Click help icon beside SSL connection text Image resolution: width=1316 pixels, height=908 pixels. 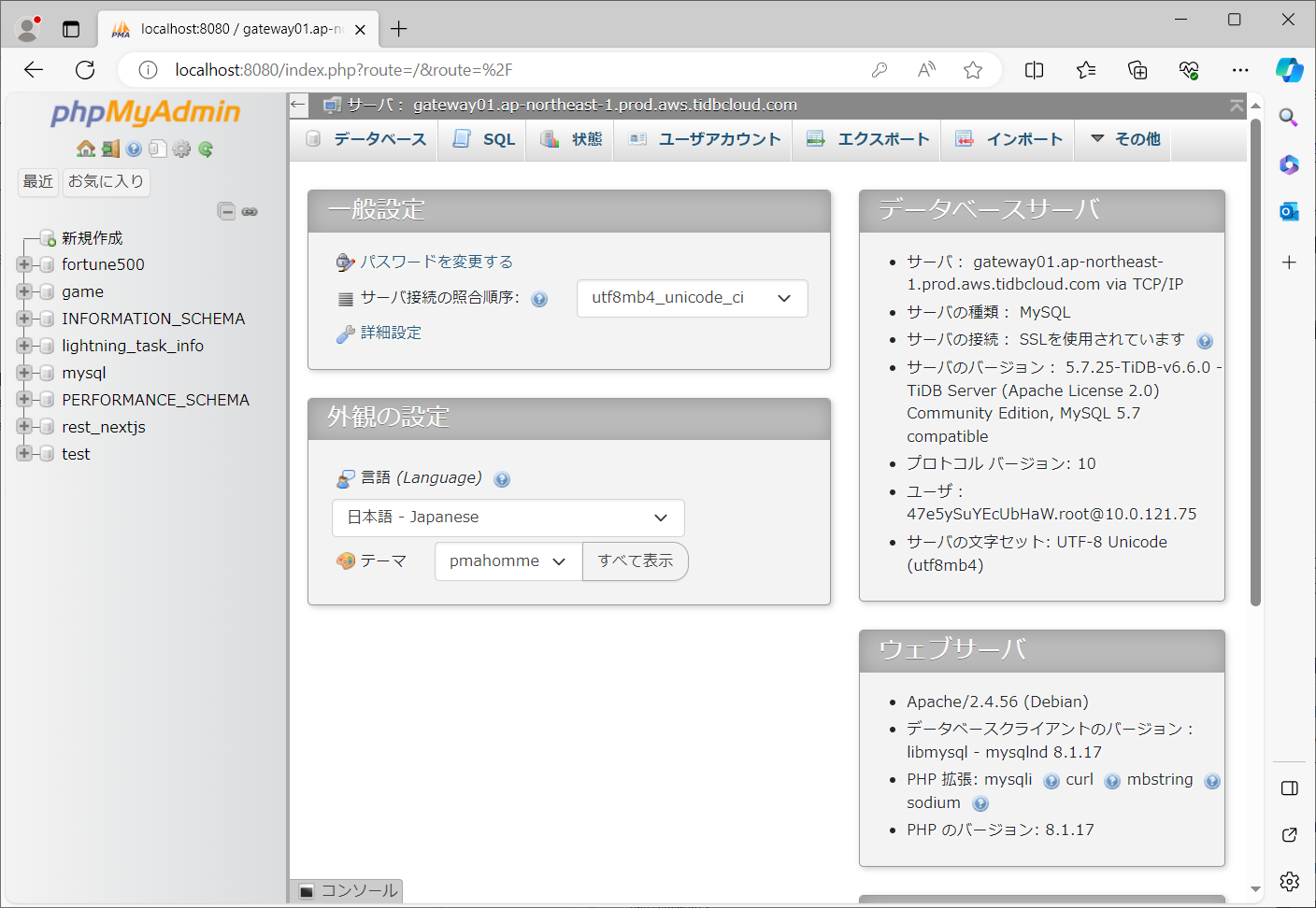pyautogui.click(x=1205, y=341)
